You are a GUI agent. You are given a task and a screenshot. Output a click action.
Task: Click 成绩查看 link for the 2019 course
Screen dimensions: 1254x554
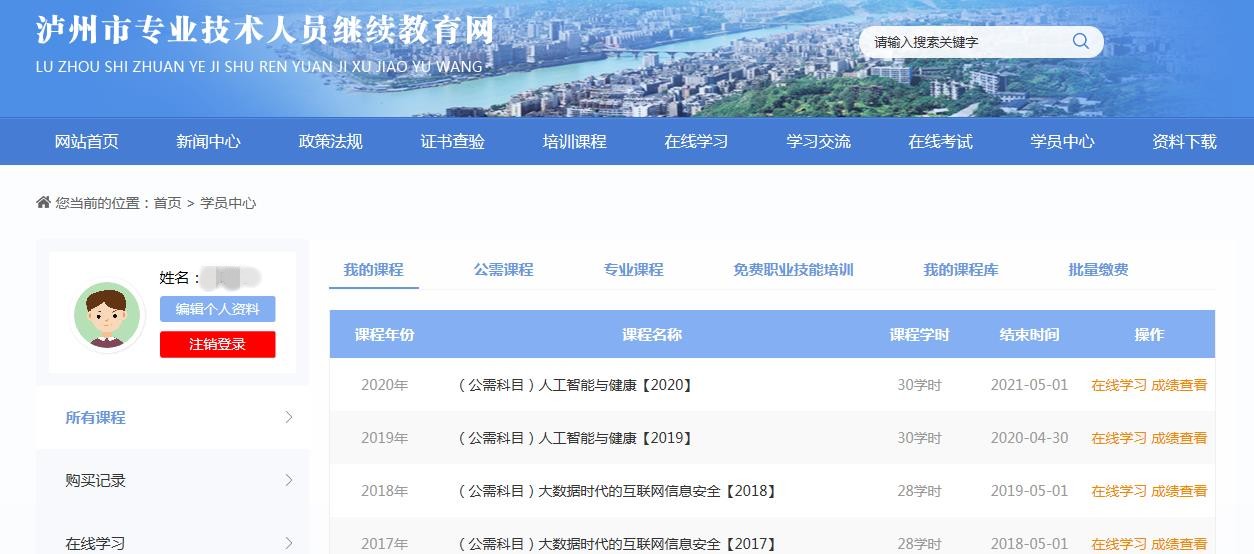(x=1179, y=438)
